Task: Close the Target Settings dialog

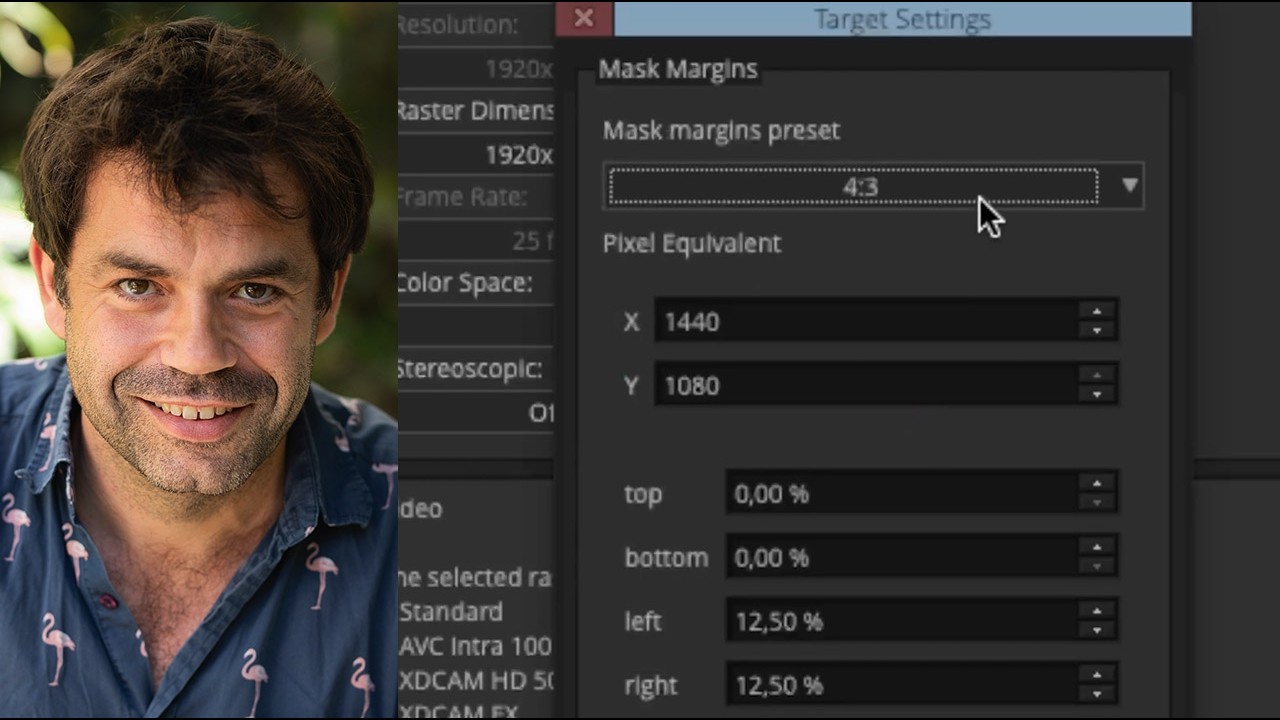Action: [584, 18]
